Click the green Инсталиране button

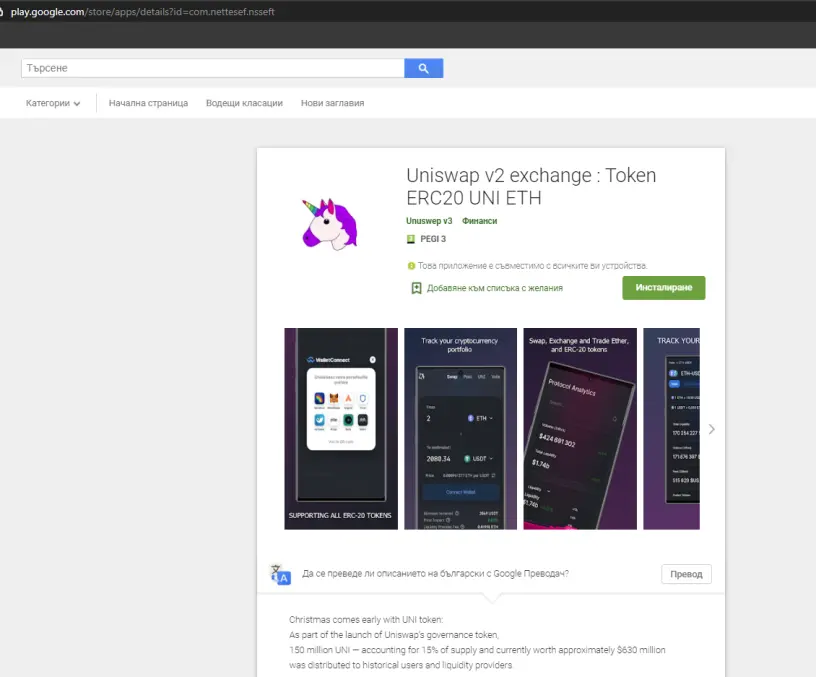664,288
